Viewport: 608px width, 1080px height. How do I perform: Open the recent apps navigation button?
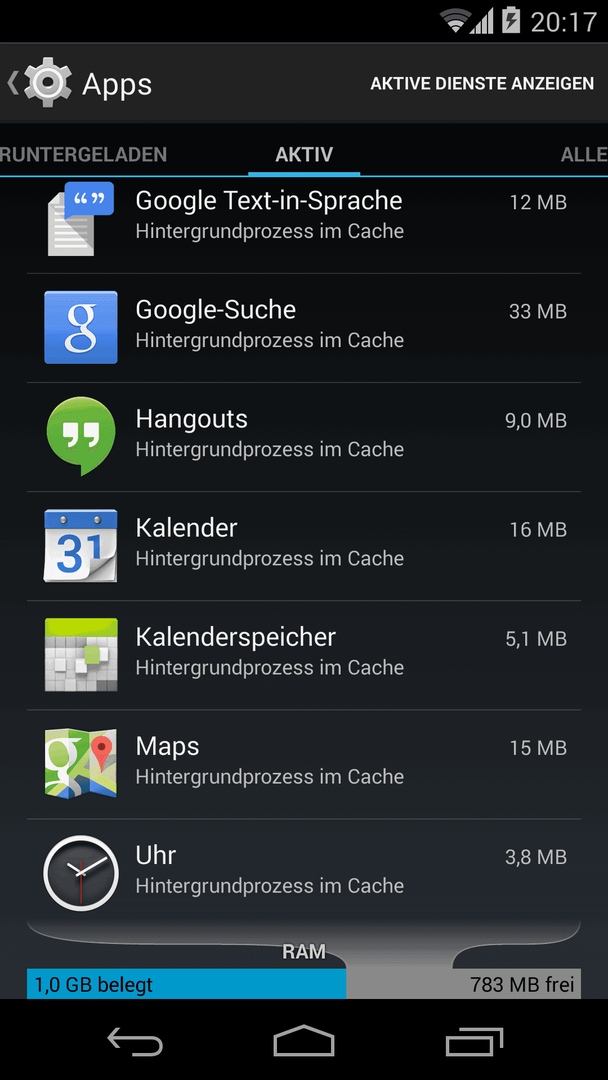[474, 1041]
